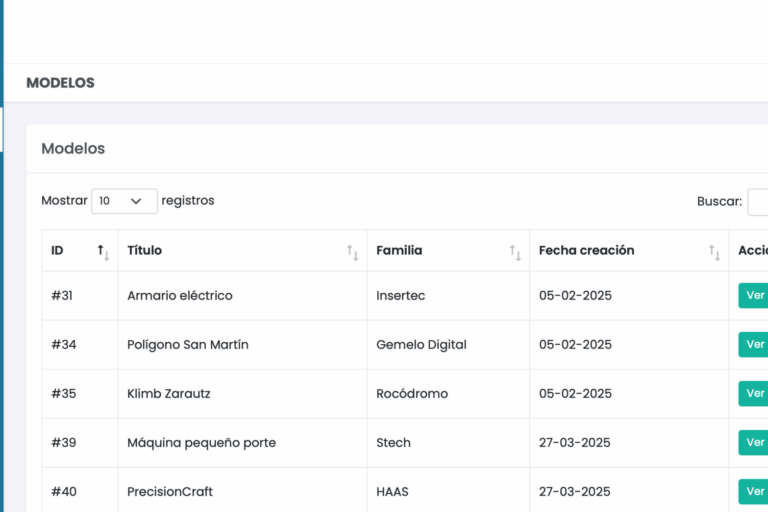The height and width of the screenshot is (512, 768).
Task: Select the #31 ID cell
Action: pyautogui.click(x=62, y=296)
